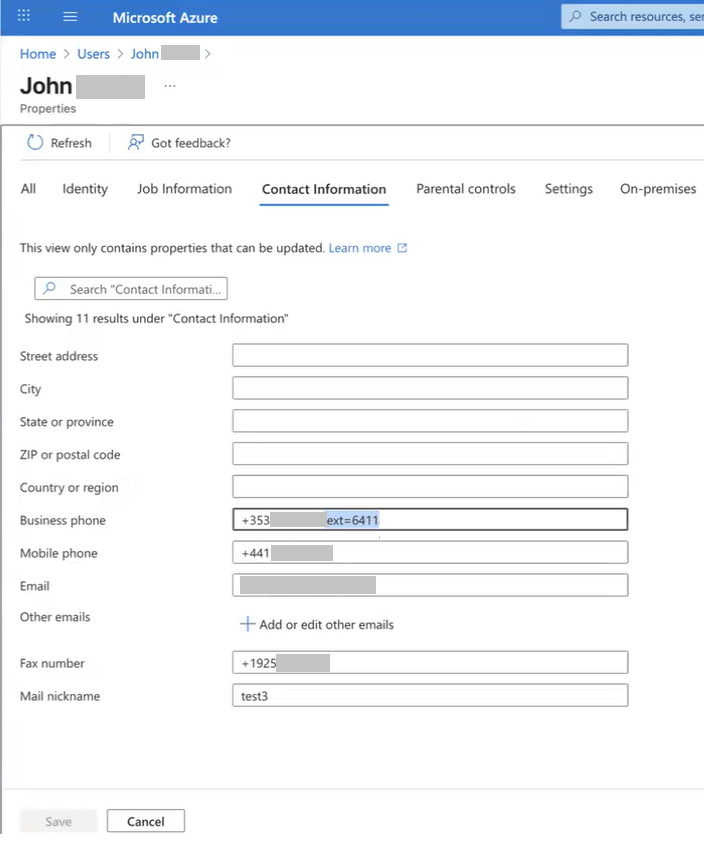Click the State or province label
Viewport: 704px width, 852px height.
point(67,422)
